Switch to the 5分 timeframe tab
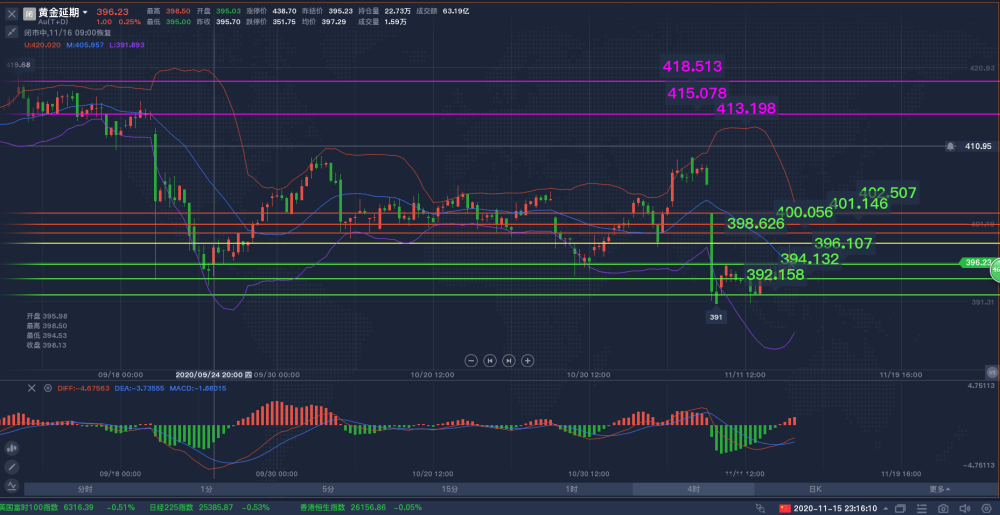This screenshot has width=1000, height=515. click(328, 489)
